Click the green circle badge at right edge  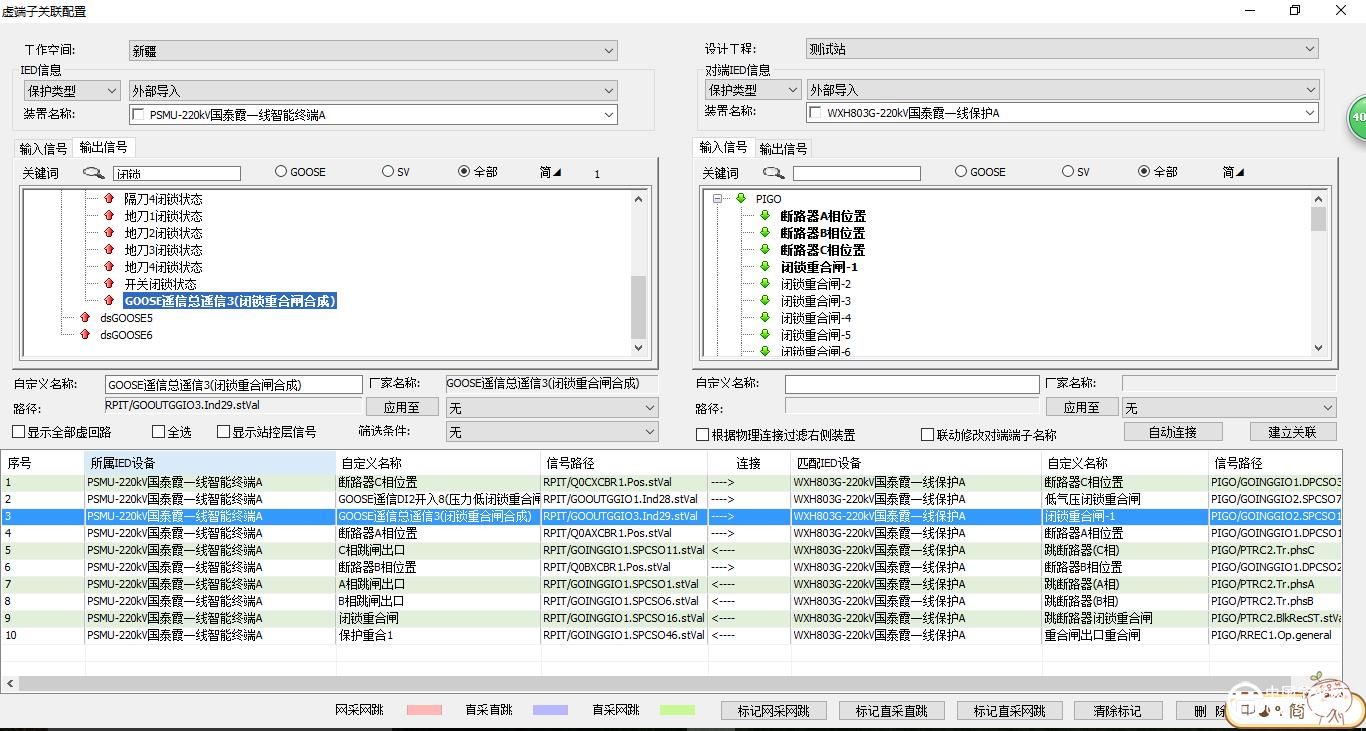coord(1356,117)
